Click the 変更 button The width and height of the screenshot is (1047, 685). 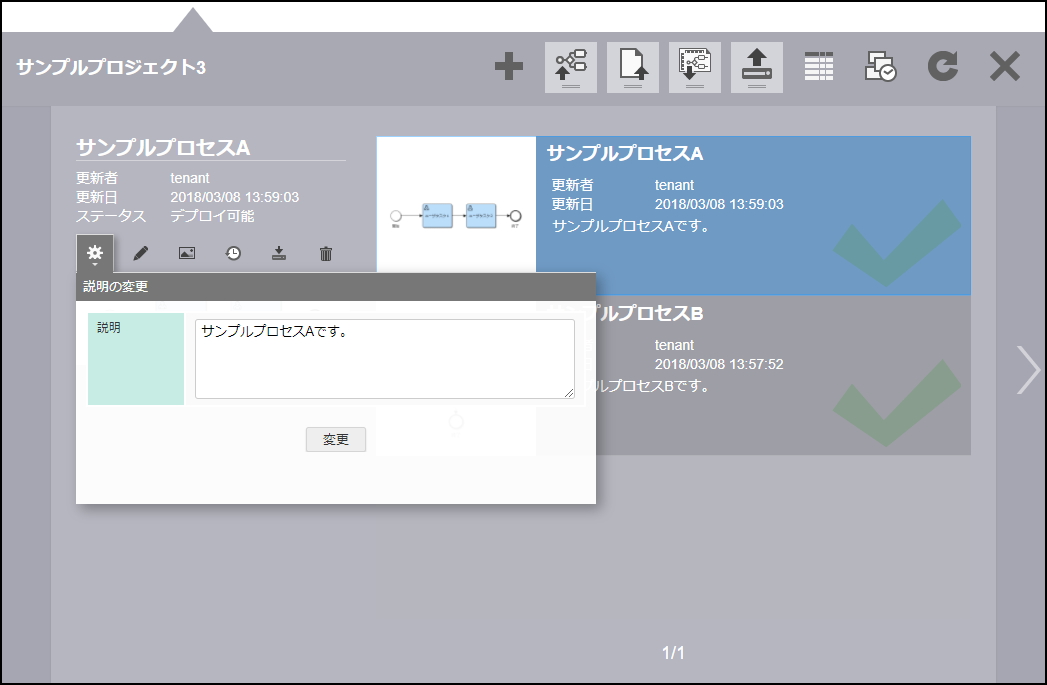(336, 439)
